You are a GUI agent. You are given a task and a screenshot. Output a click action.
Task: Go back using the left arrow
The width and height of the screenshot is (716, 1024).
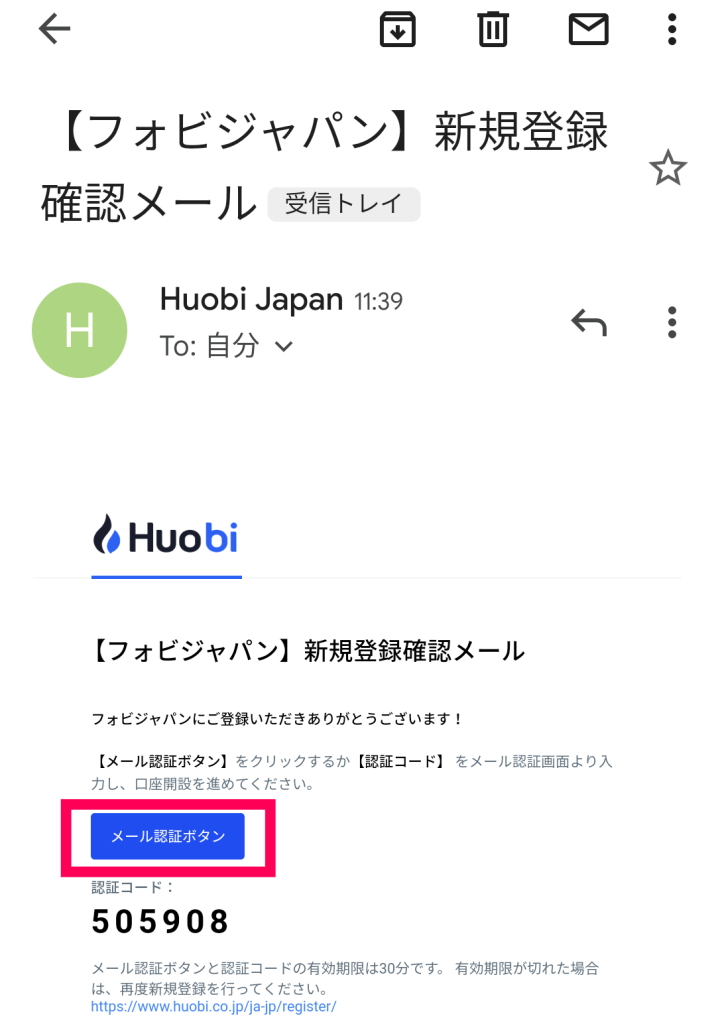coord(54,29)
